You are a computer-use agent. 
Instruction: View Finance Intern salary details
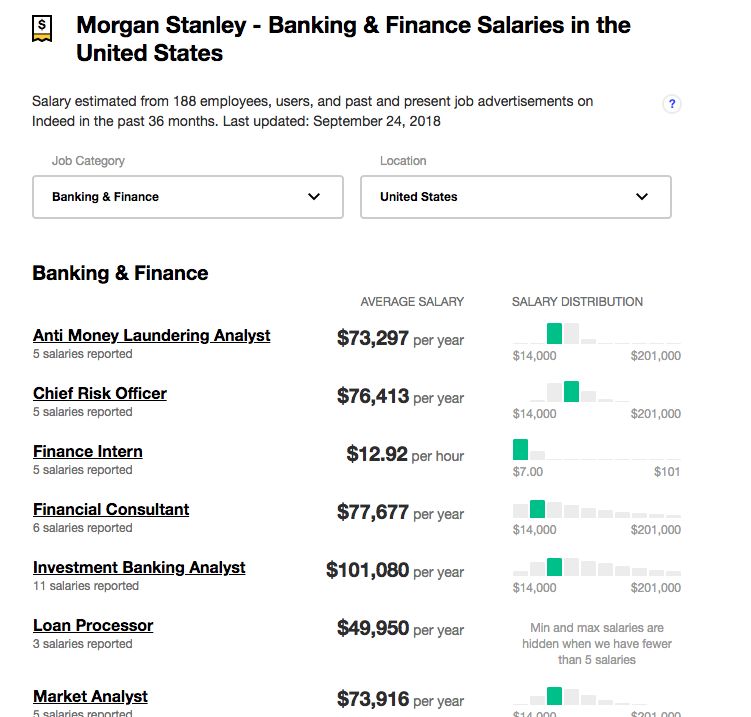88,451
